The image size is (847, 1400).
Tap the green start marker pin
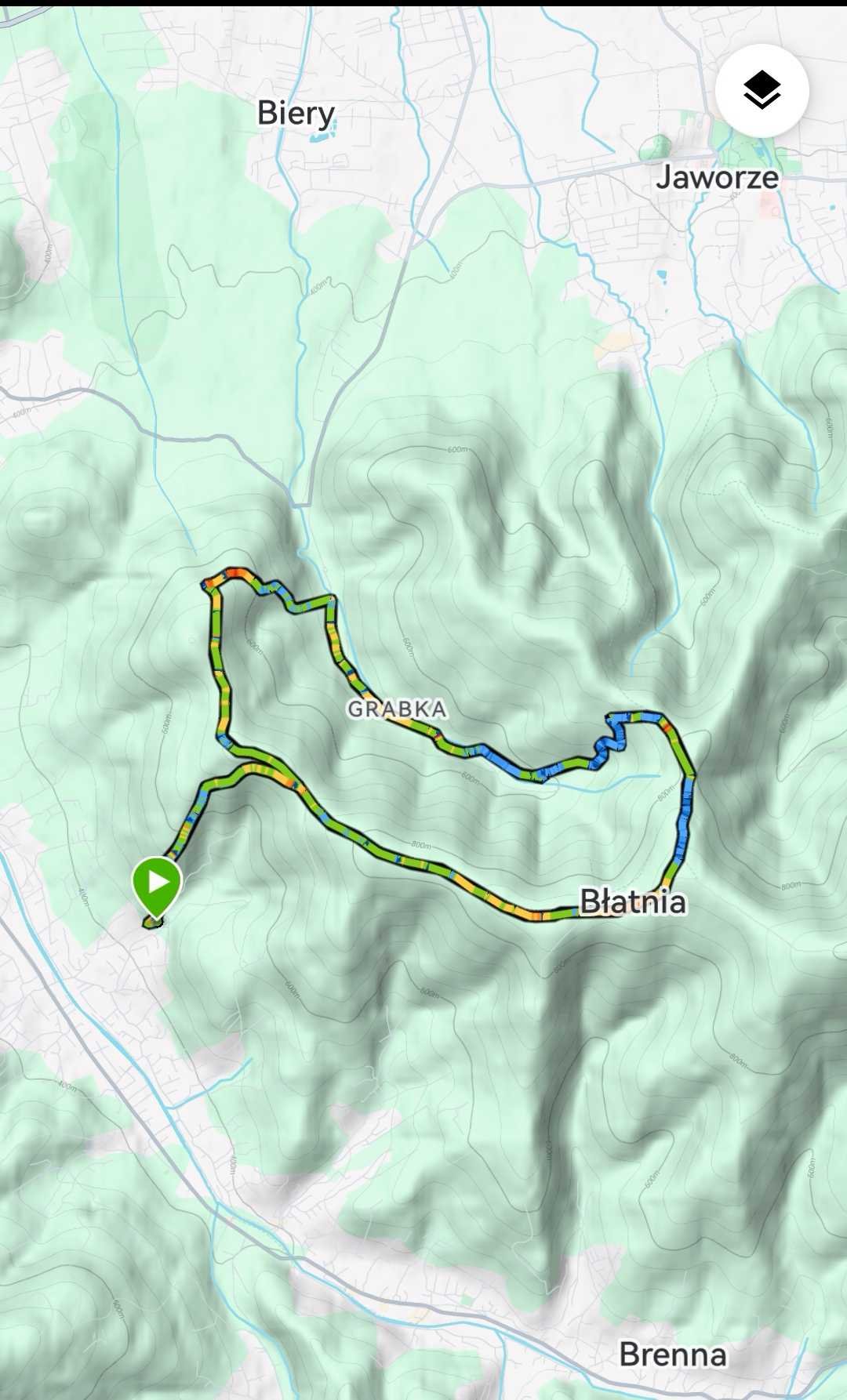point(158,887)
